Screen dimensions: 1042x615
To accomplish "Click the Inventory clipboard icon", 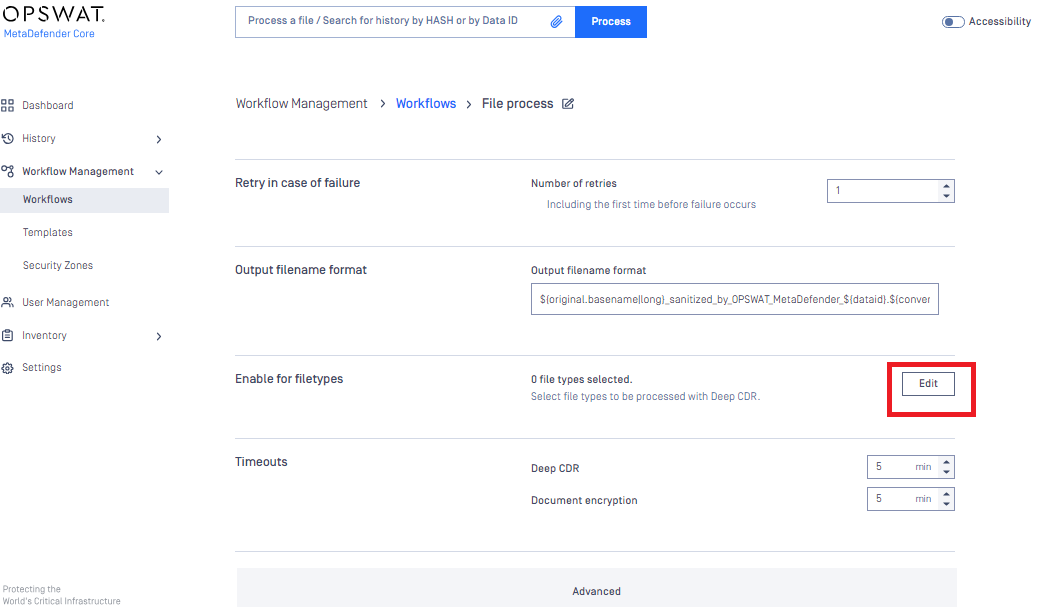I will (x=8, y=336).
